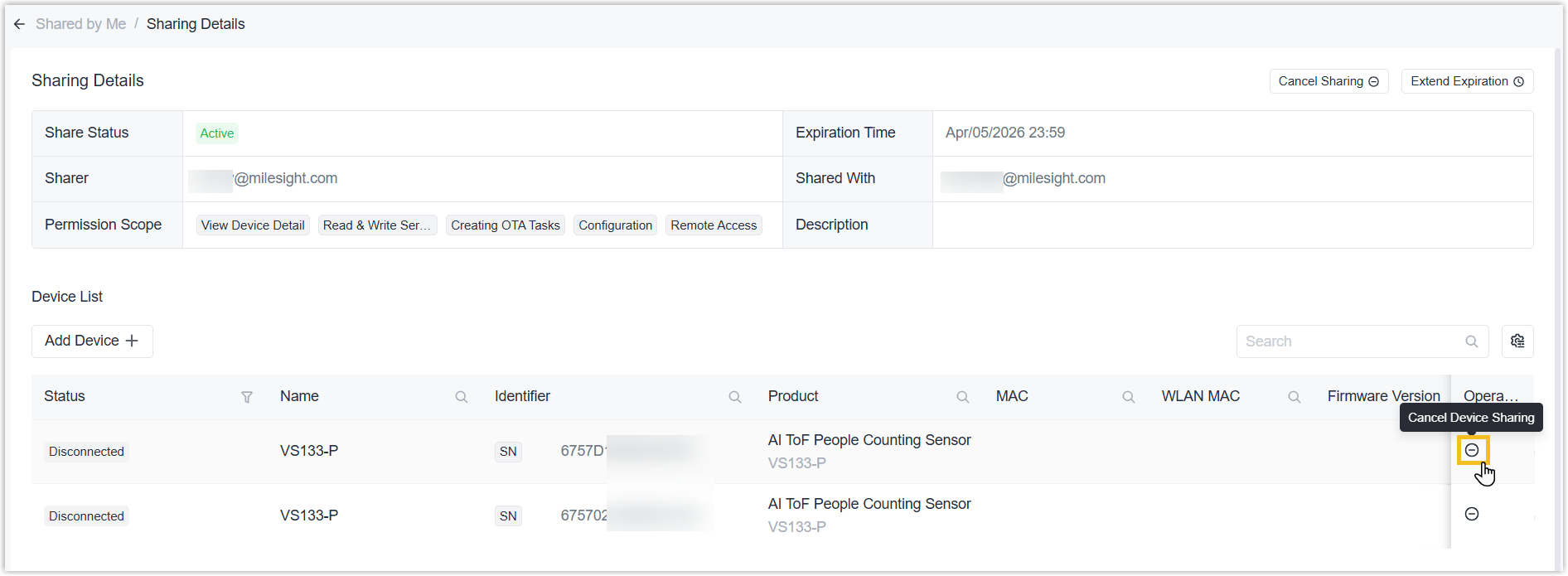Click WLAN MAC column search icon
The width and height of the screenshot is (1568, 576).
click(x=1294, y=397)
